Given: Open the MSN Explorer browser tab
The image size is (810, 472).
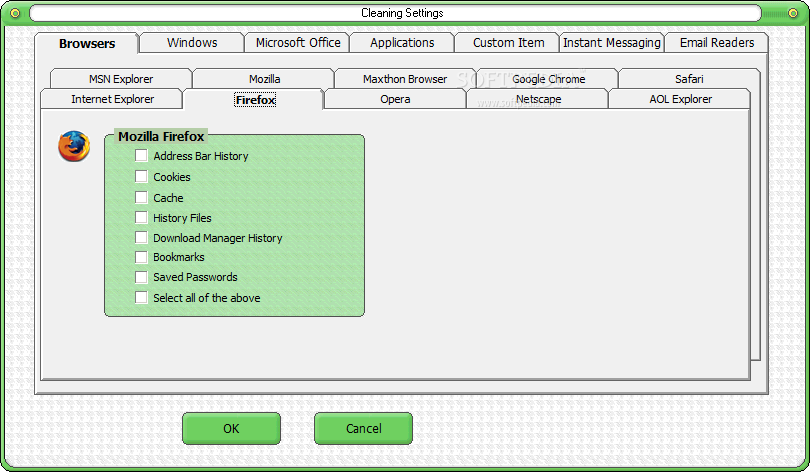Looking at the screenshot, I should tap(121, 79).
